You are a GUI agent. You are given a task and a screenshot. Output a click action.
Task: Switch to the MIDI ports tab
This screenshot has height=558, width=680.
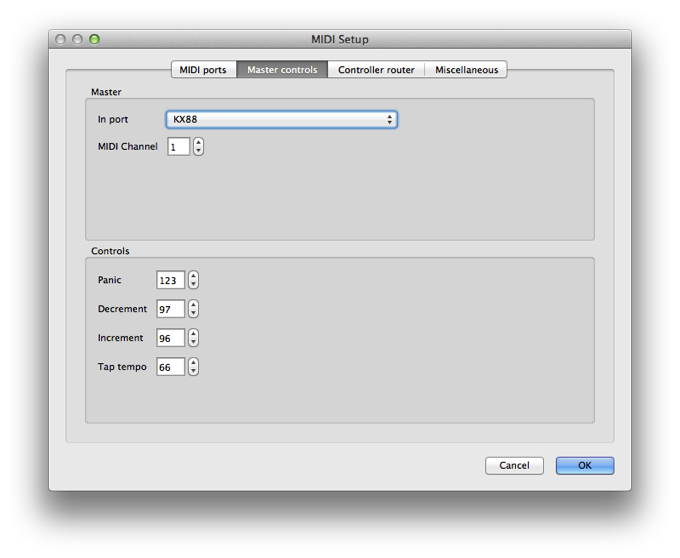tap(203, 70)
